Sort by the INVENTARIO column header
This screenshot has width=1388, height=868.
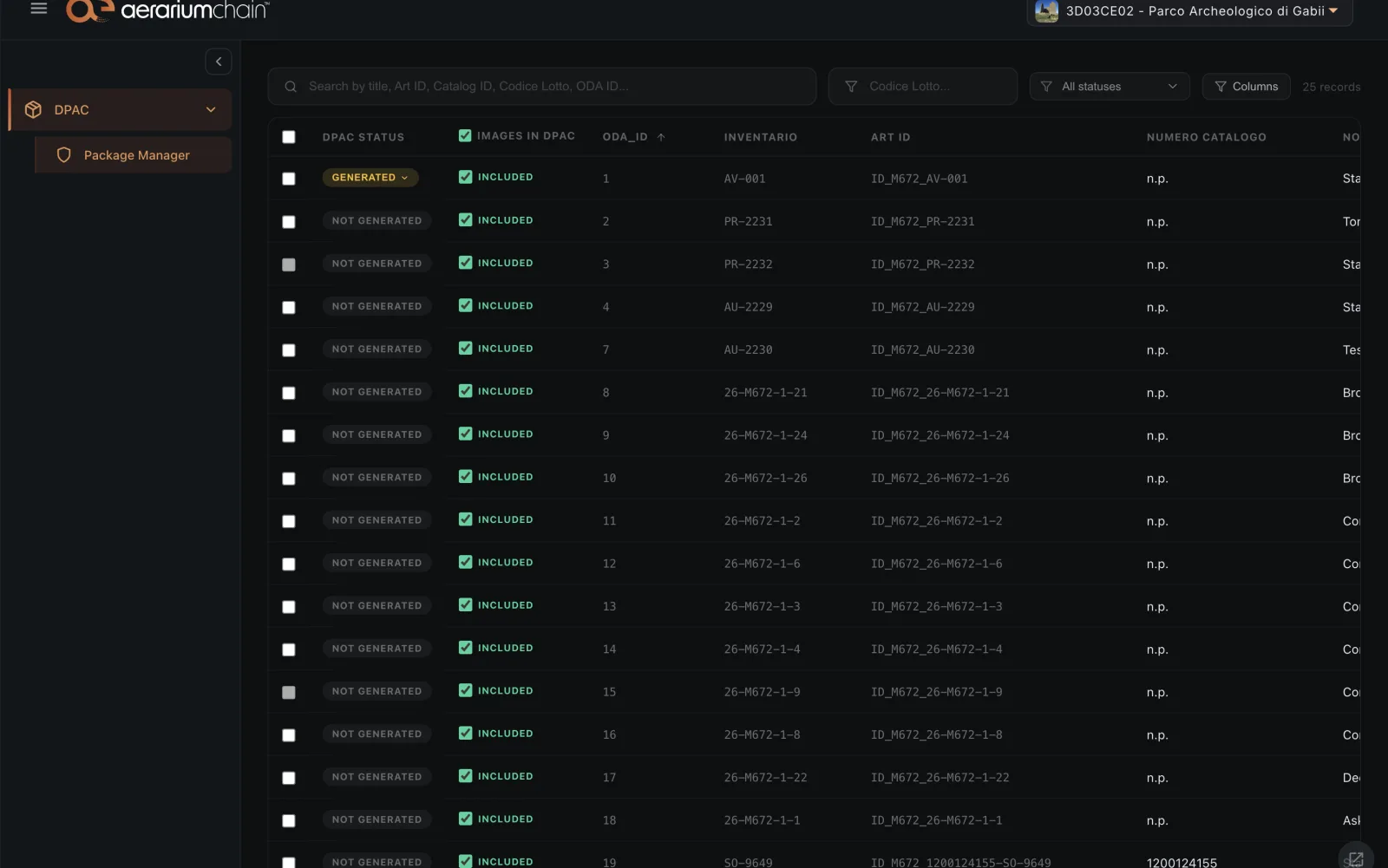pyautogui.click(x=761, y=137)
